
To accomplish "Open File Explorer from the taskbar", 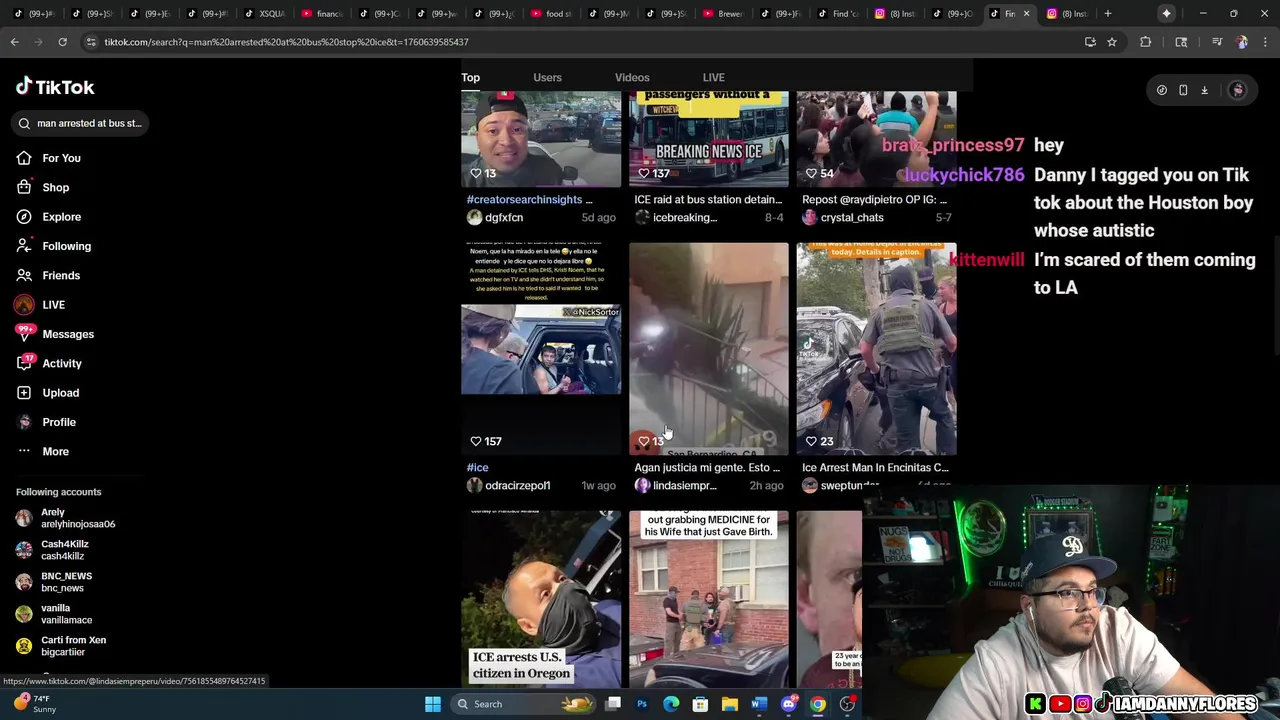I will click(x=730, y=704).
